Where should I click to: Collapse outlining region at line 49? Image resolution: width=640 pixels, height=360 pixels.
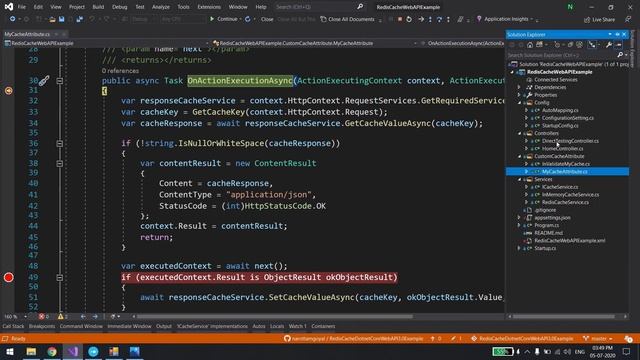(x=60, y=278)
